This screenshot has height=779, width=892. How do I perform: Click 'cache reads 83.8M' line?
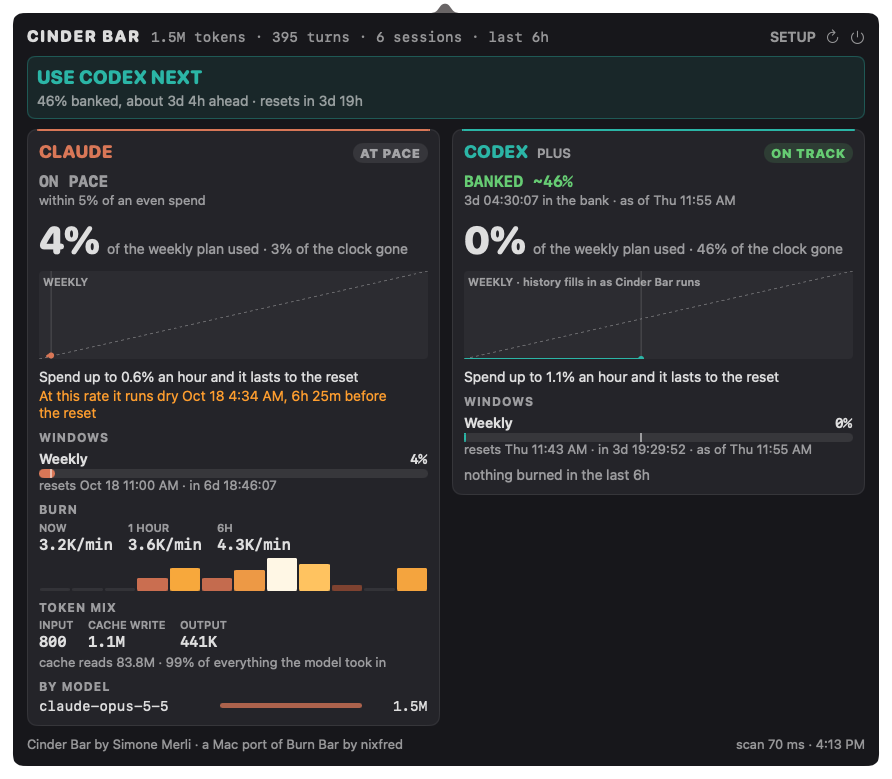click(212, 662)
